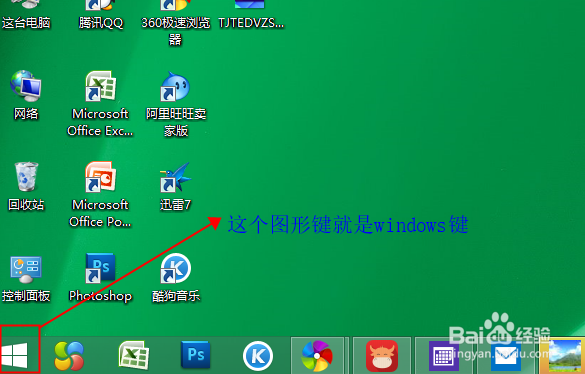
Task: Select the 这台电脑 desktop label
Action: point(26,23)
